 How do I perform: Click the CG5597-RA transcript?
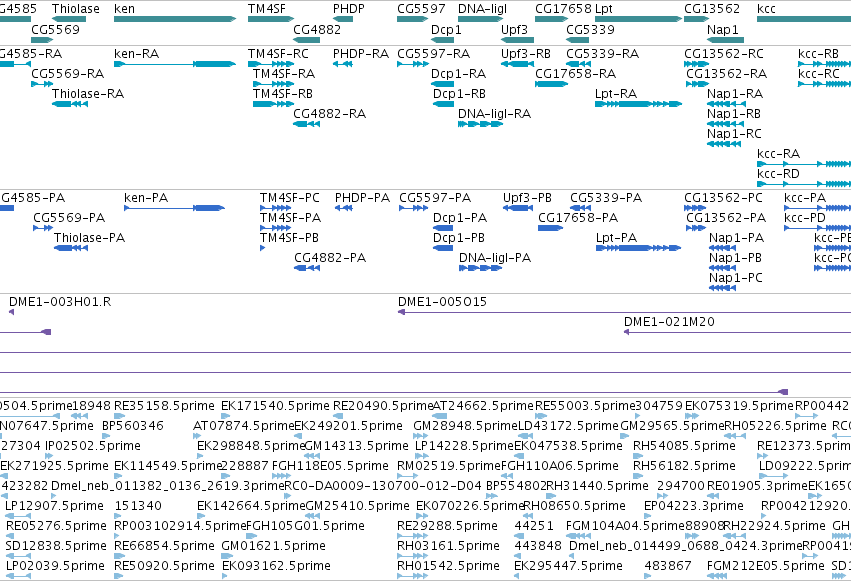pyautogui.click(x=413, y=64)
